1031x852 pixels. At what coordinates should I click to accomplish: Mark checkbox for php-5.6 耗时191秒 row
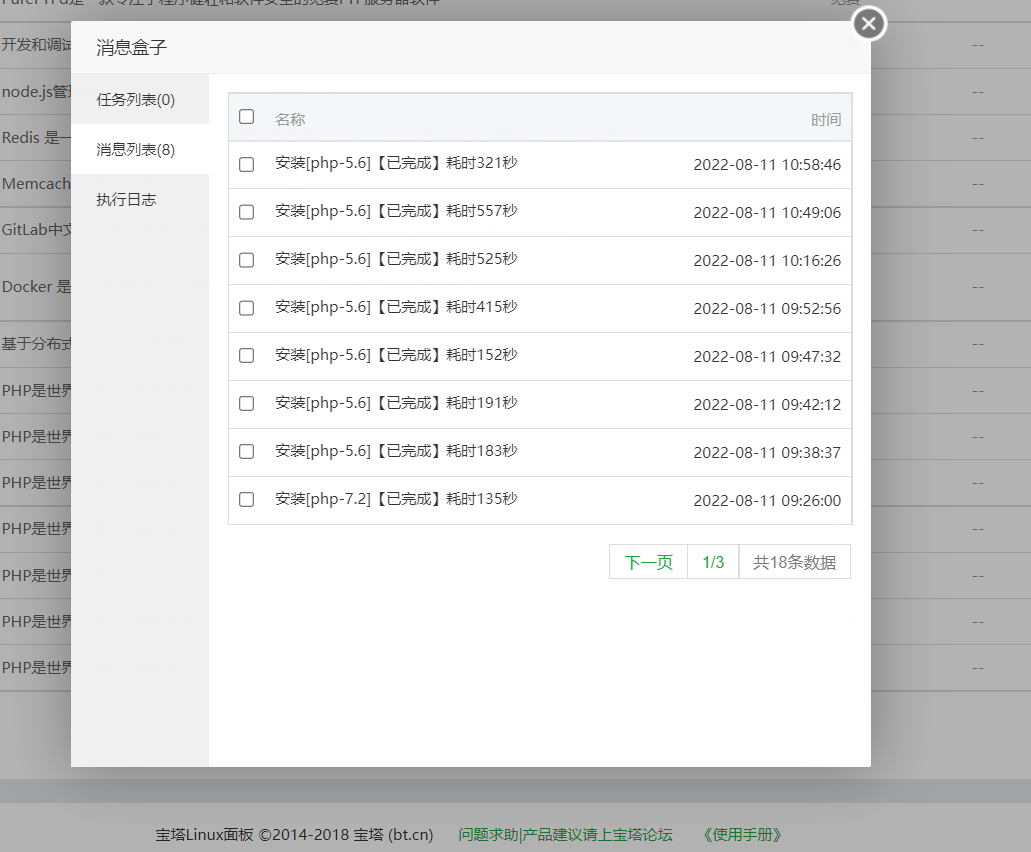coord(247,404)
